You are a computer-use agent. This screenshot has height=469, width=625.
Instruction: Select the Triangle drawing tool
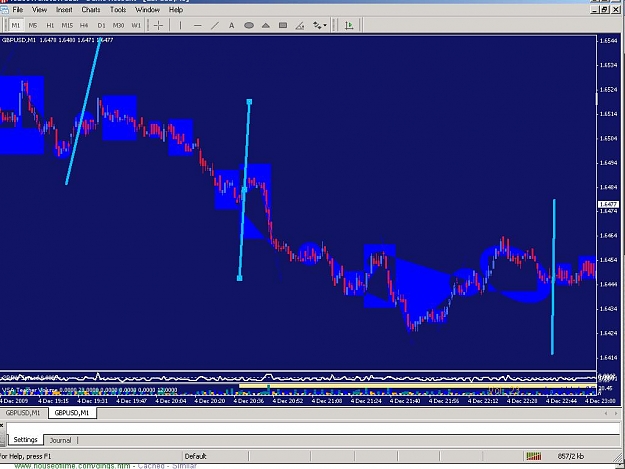tap(266, 26)
